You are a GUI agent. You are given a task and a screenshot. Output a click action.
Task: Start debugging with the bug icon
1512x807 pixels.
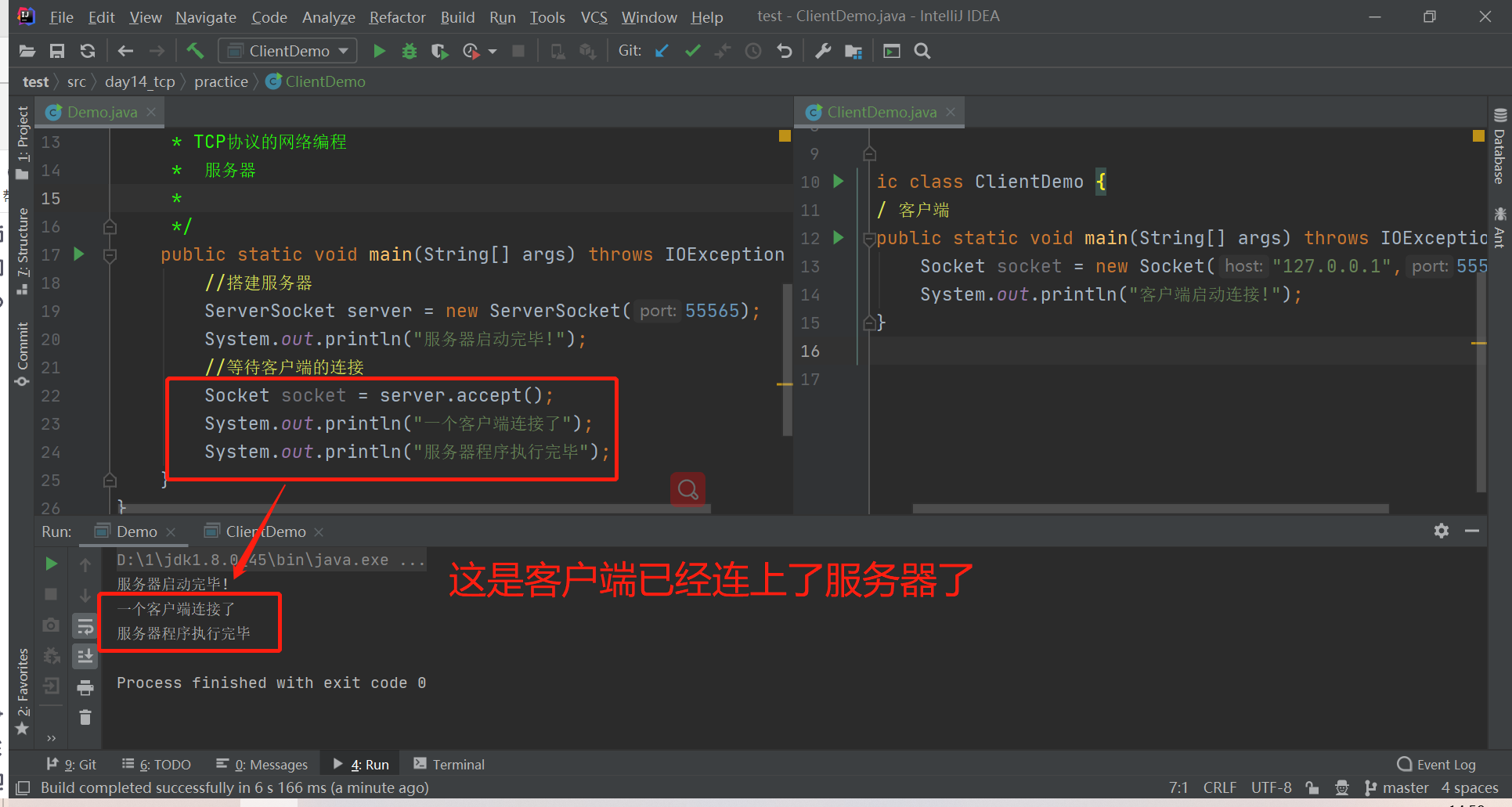click(410, 51)
